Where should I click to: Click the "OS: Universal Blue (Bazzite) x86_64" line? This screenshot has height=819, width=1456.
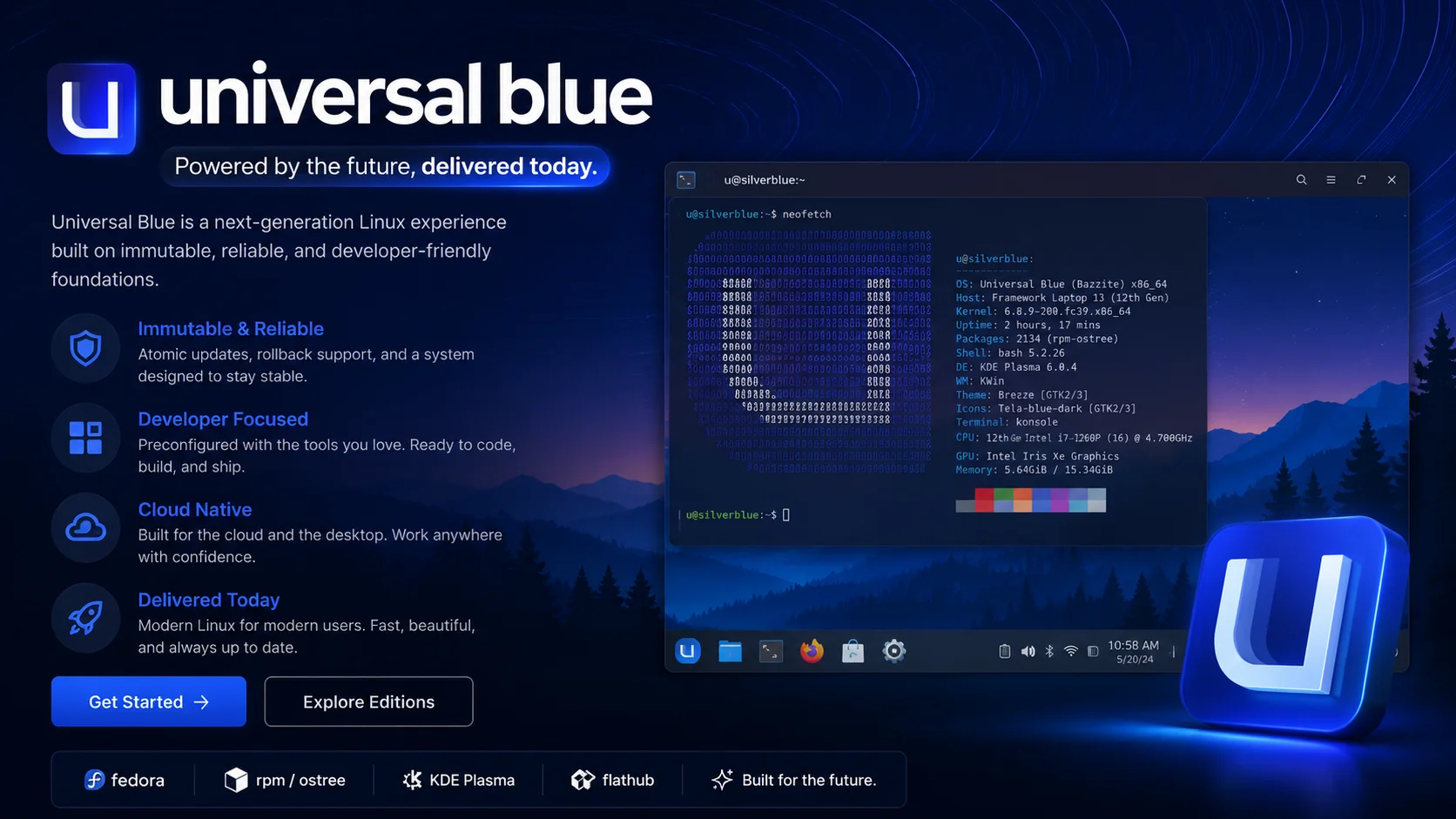pos(1061,284)
